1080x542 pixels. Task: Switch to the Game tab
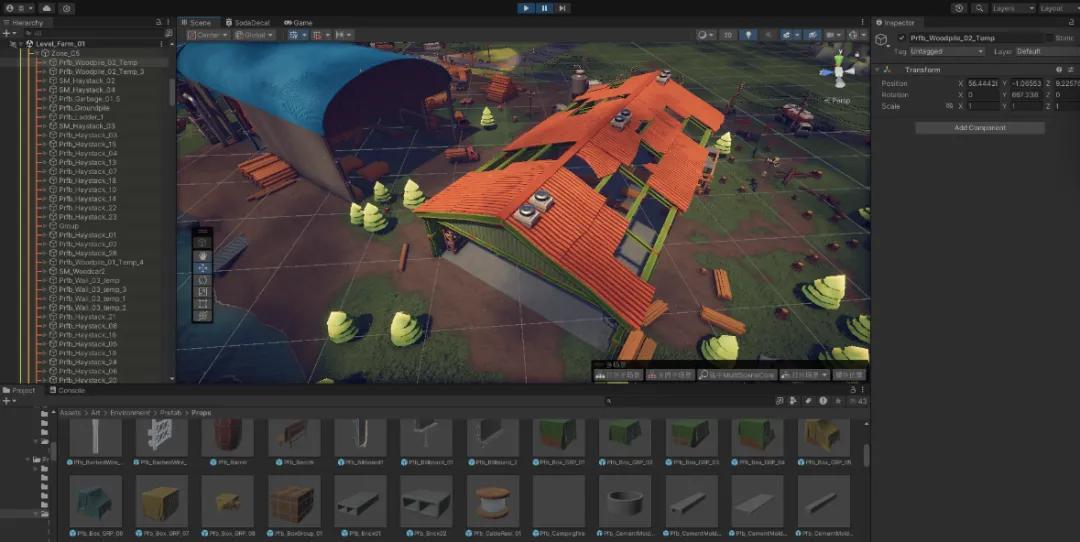[x=298, y=22]
